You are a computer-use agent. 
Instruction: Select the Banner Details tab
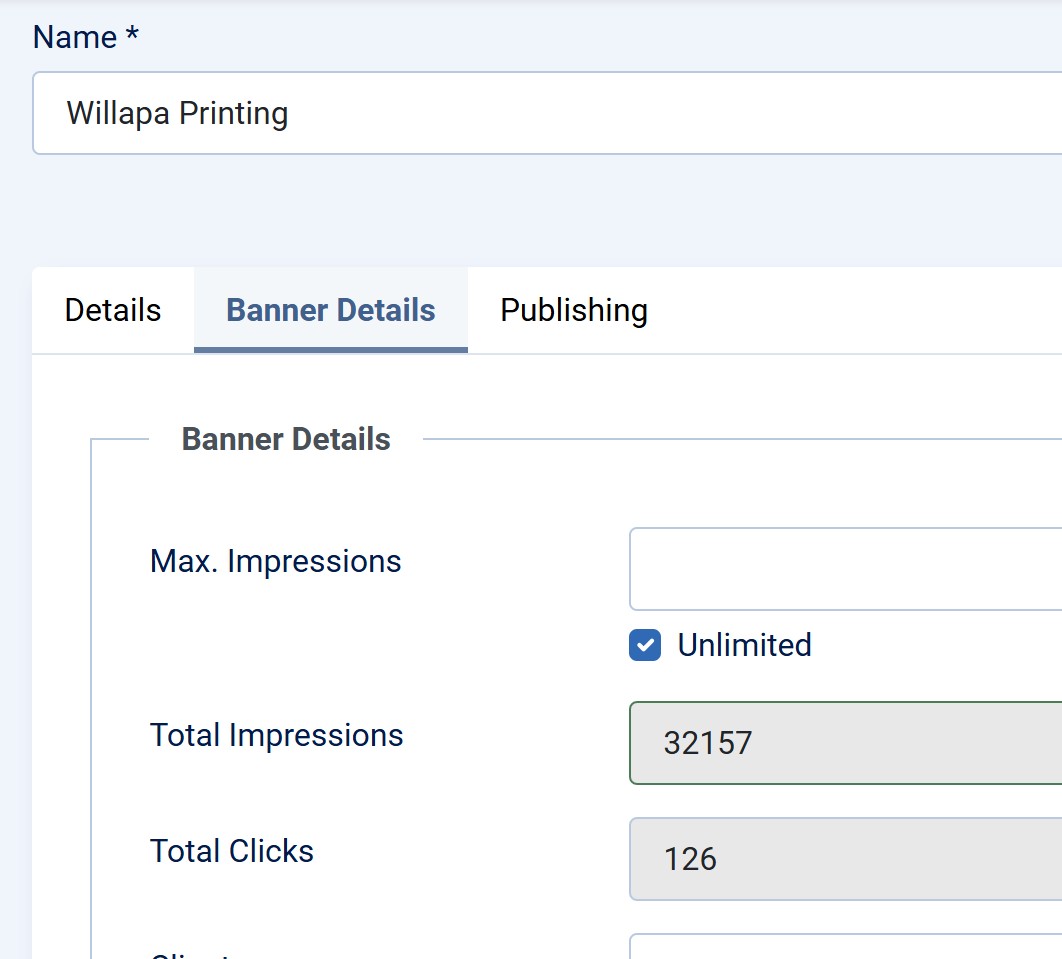331,310
